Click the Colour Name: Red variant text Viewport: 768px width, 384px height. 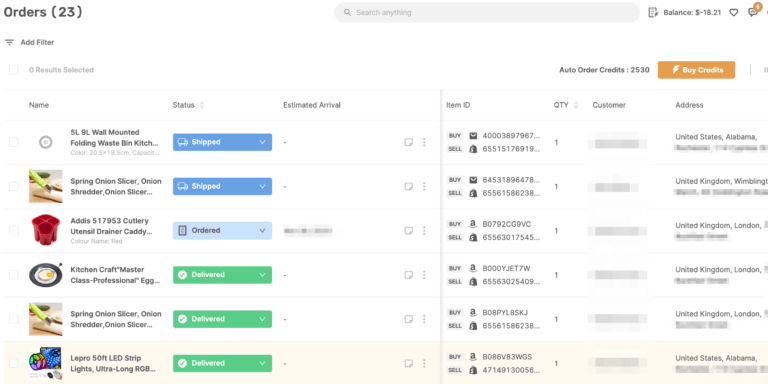96,241
